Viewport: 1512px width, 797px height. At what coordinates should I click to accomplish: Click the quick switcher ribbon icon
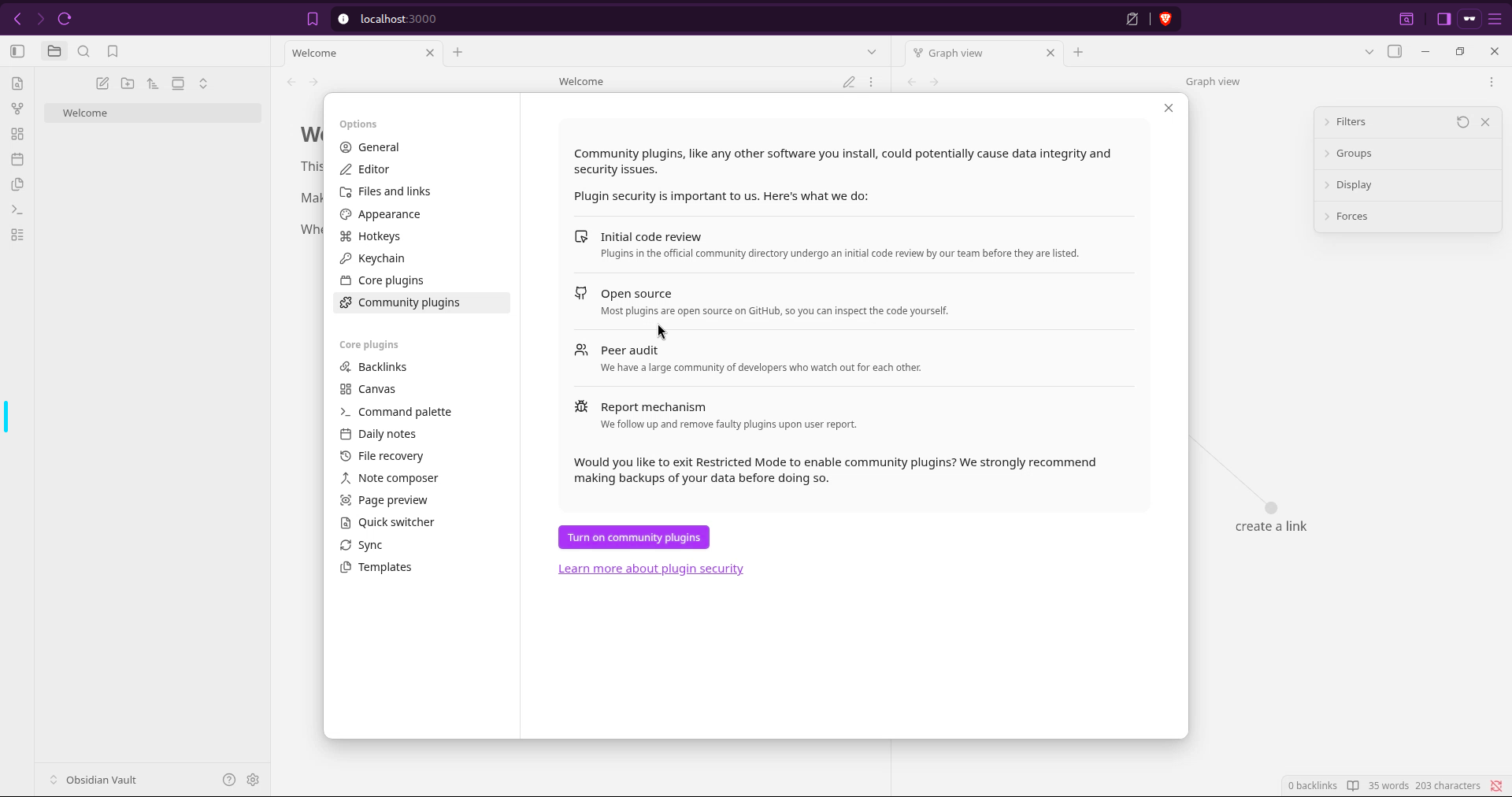17,83
